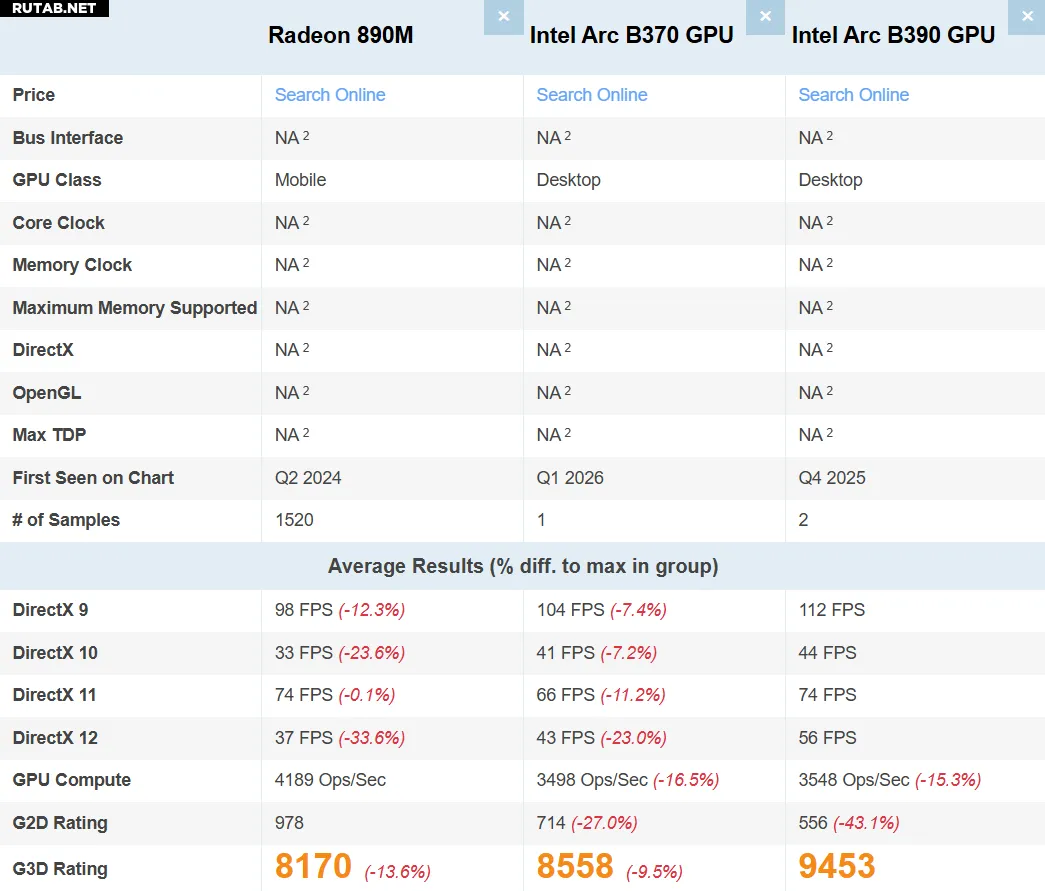Click the RUTAB.NET logo
Viewport: 1045px width, 891px height.
[54, 8]
